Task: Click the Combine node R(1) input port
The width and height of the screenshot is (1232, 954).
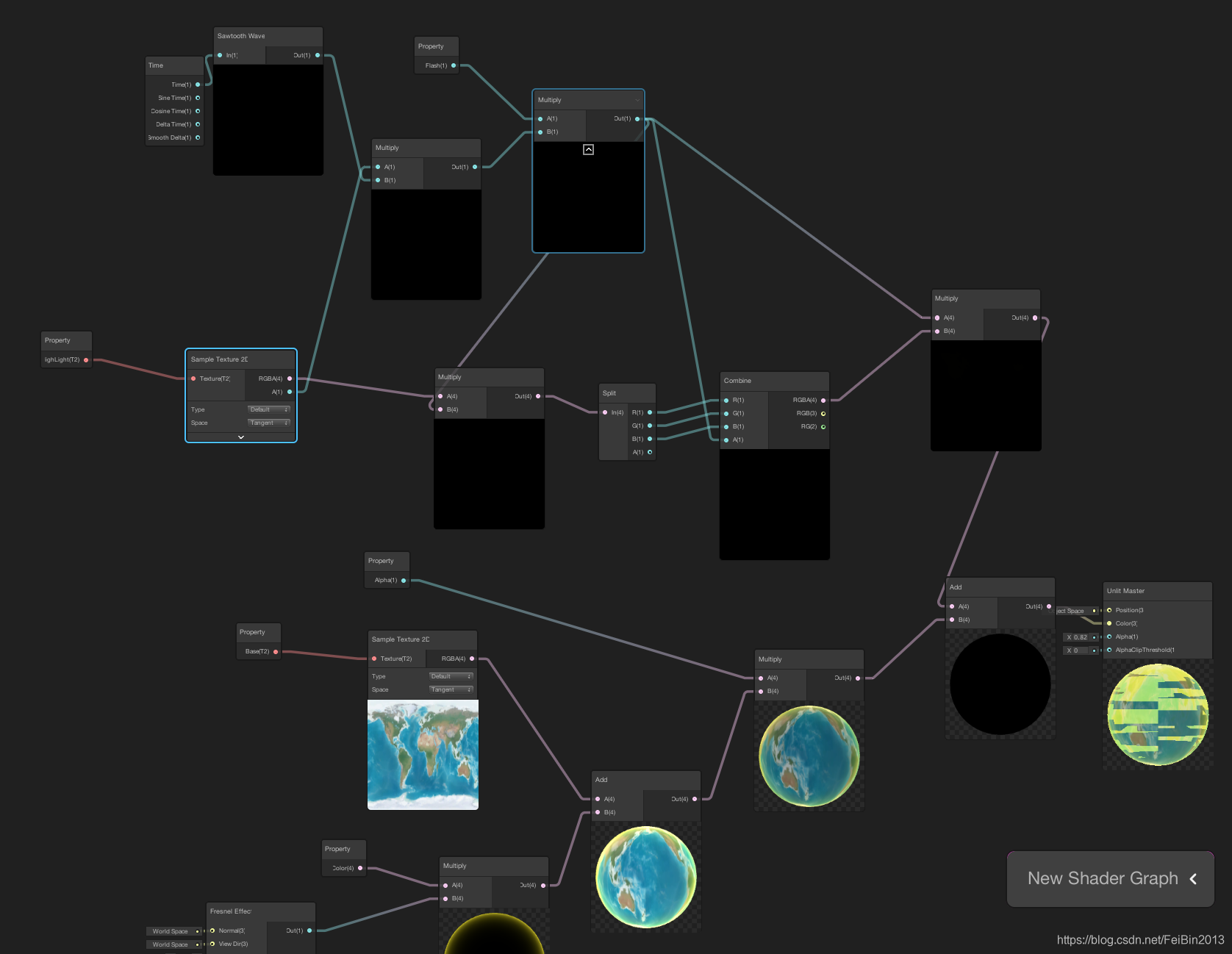Action: tap(726, 400)
